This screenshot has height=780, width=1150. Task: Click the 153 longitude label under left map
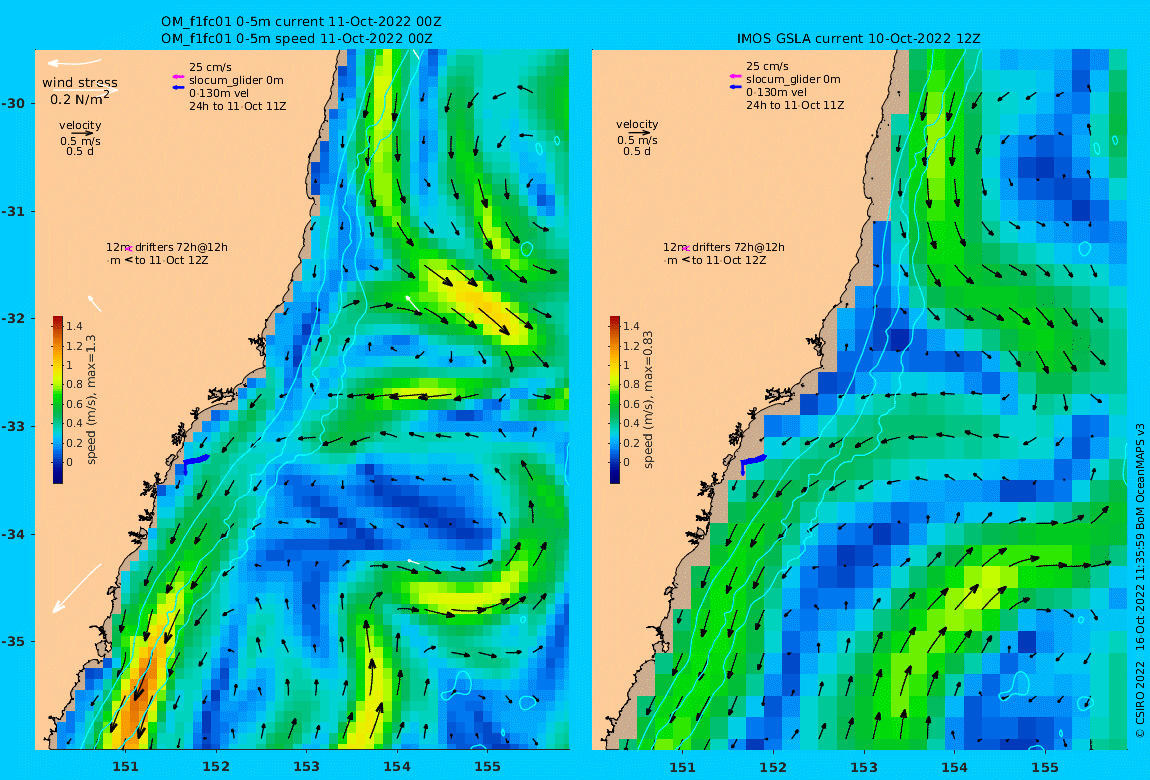pos(307,767)
